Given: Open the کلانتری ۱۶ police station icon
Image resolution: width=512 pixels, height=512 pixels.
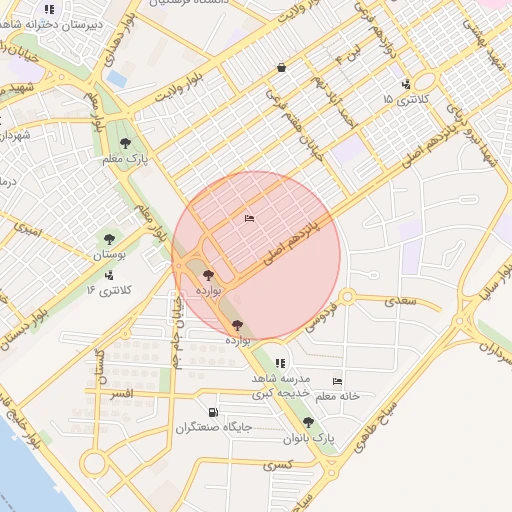Looking at the screenshot, I should pos(109,276).
